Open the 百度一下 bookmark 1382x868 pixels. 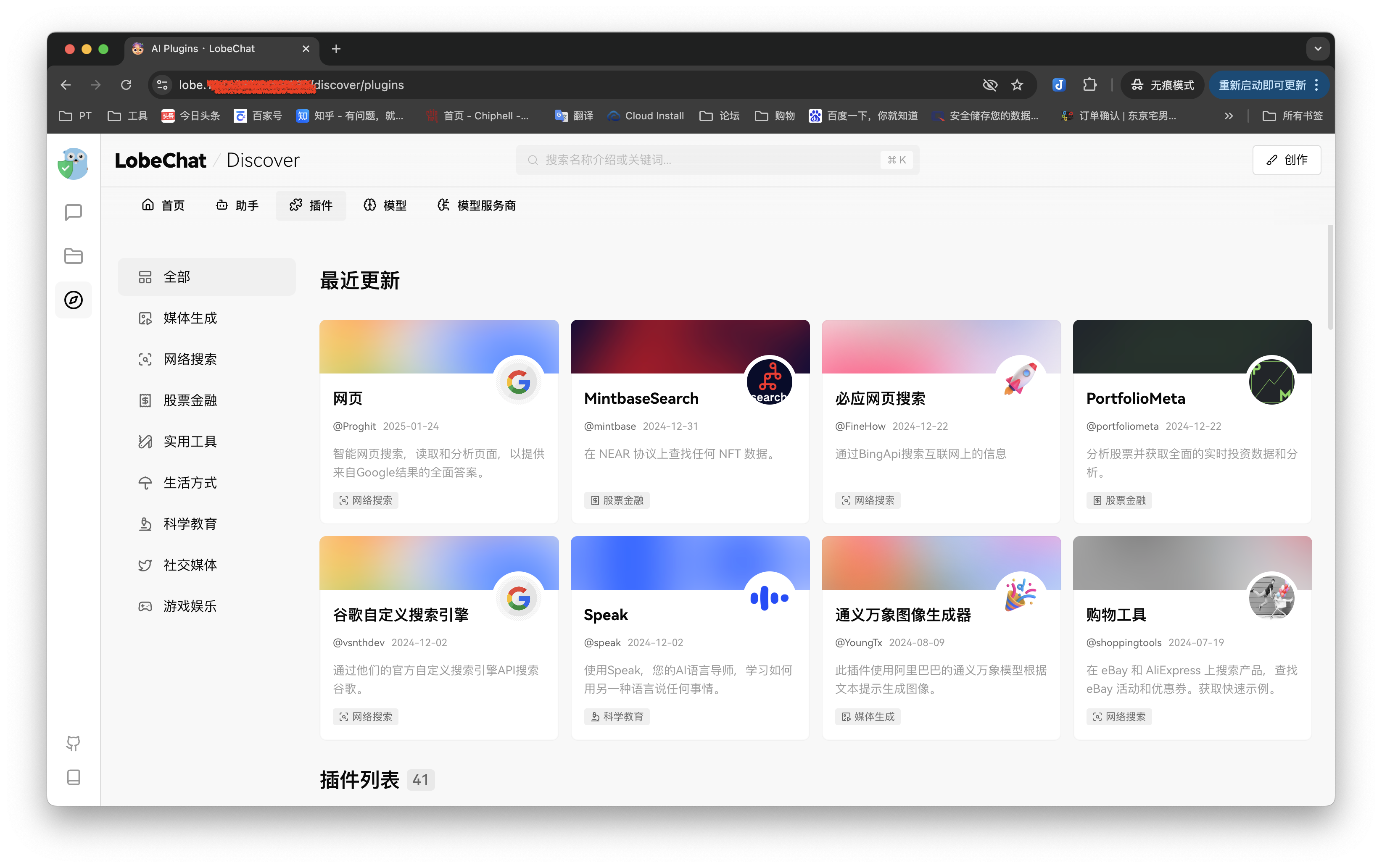[863, 116]
